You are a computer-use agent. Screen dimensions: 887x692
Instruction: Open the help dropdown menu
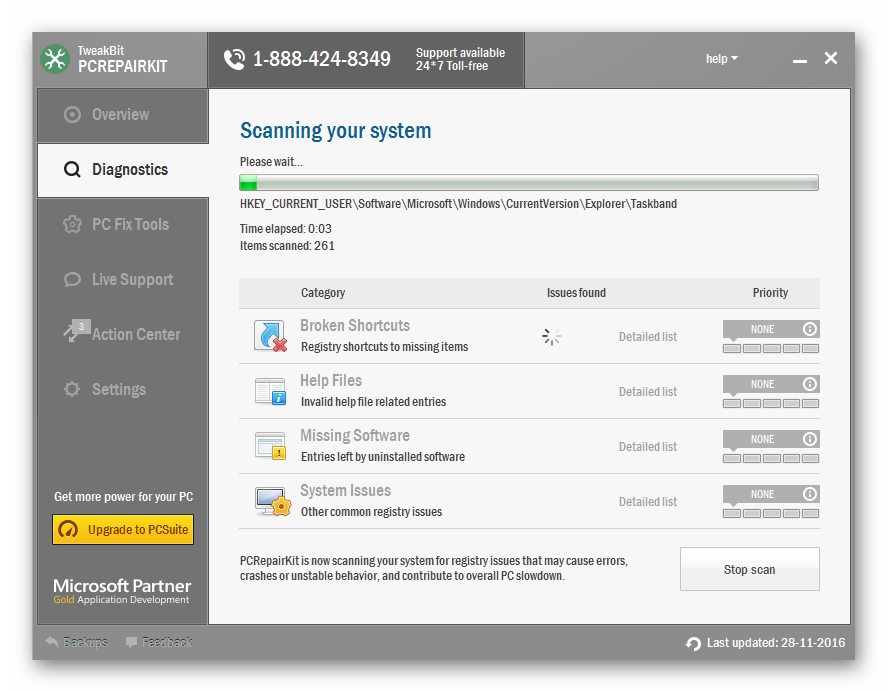coord(721,59)
